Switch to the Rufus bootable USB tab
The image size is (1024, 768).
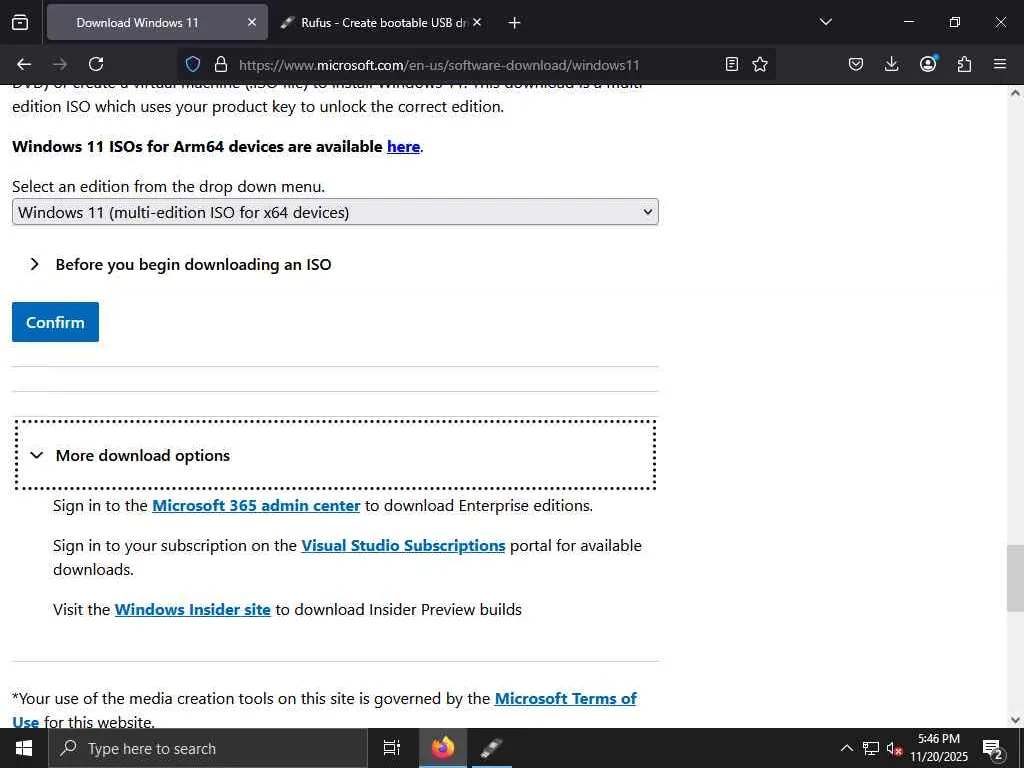pyautogui.click(x=381, y=22)
